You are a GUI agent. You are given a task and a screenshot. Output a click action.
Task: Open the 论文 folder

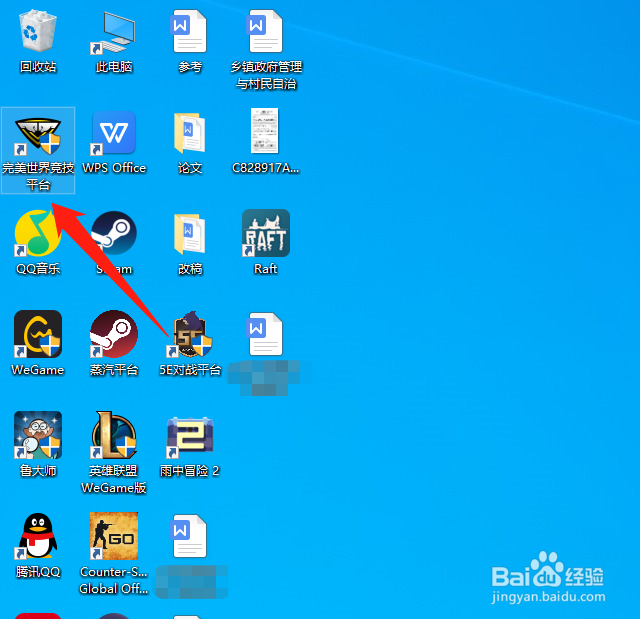click(189, 133)
